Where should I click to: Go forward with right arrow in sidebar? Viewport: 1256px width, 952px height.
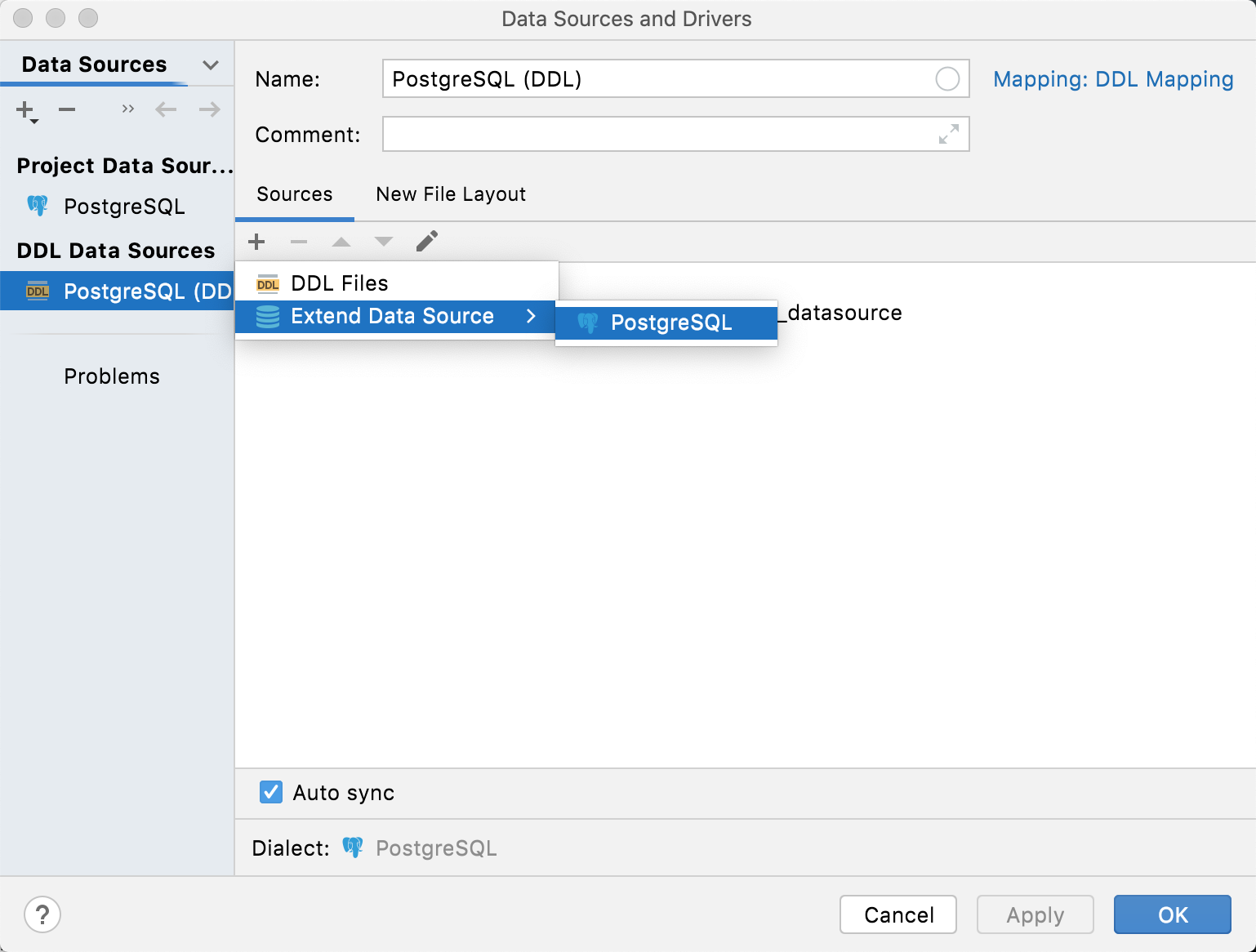[210, 109]
